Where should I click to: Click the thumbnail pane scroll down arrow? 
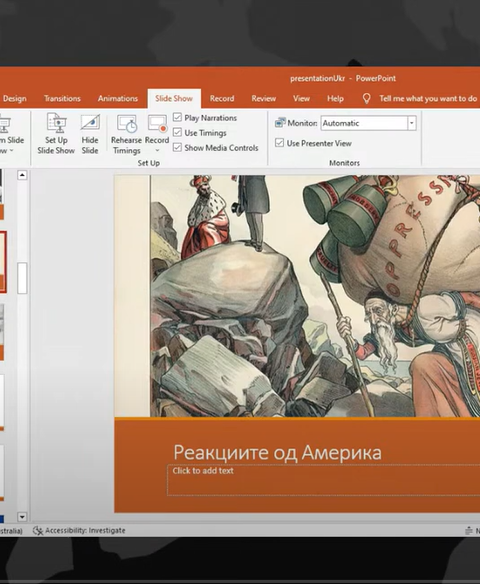tap(22, 517)
